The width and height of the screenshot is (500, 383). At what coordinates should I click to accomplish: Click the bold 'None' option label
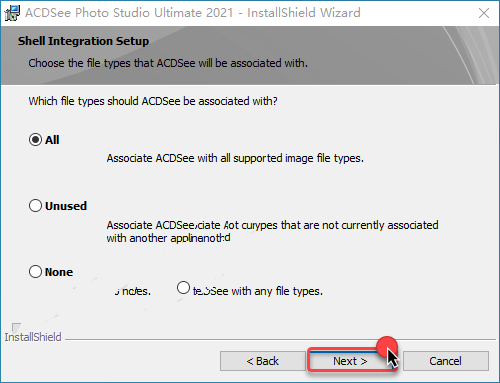59,272
